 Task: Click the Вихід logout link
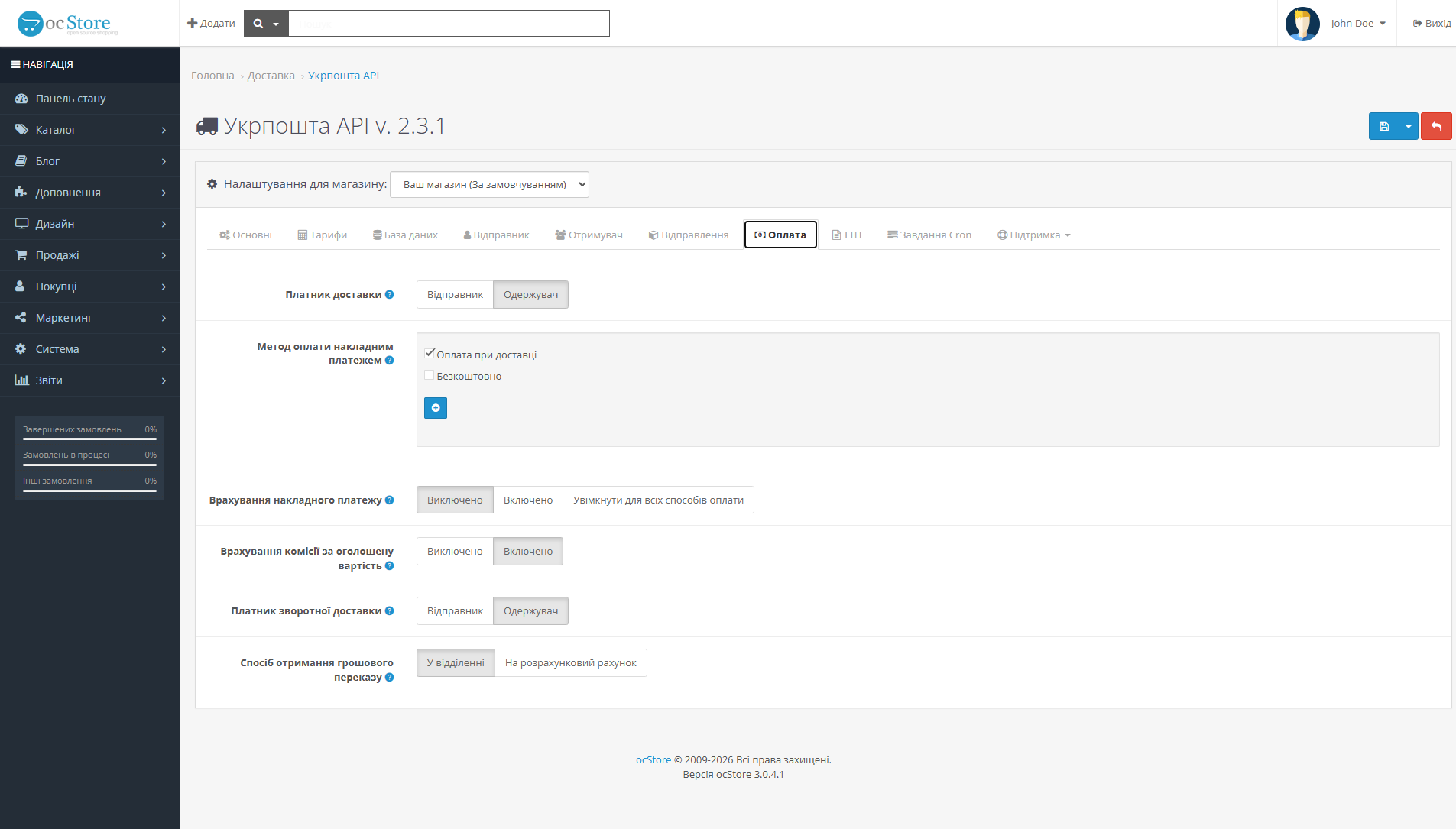(x=1432, y=24)
